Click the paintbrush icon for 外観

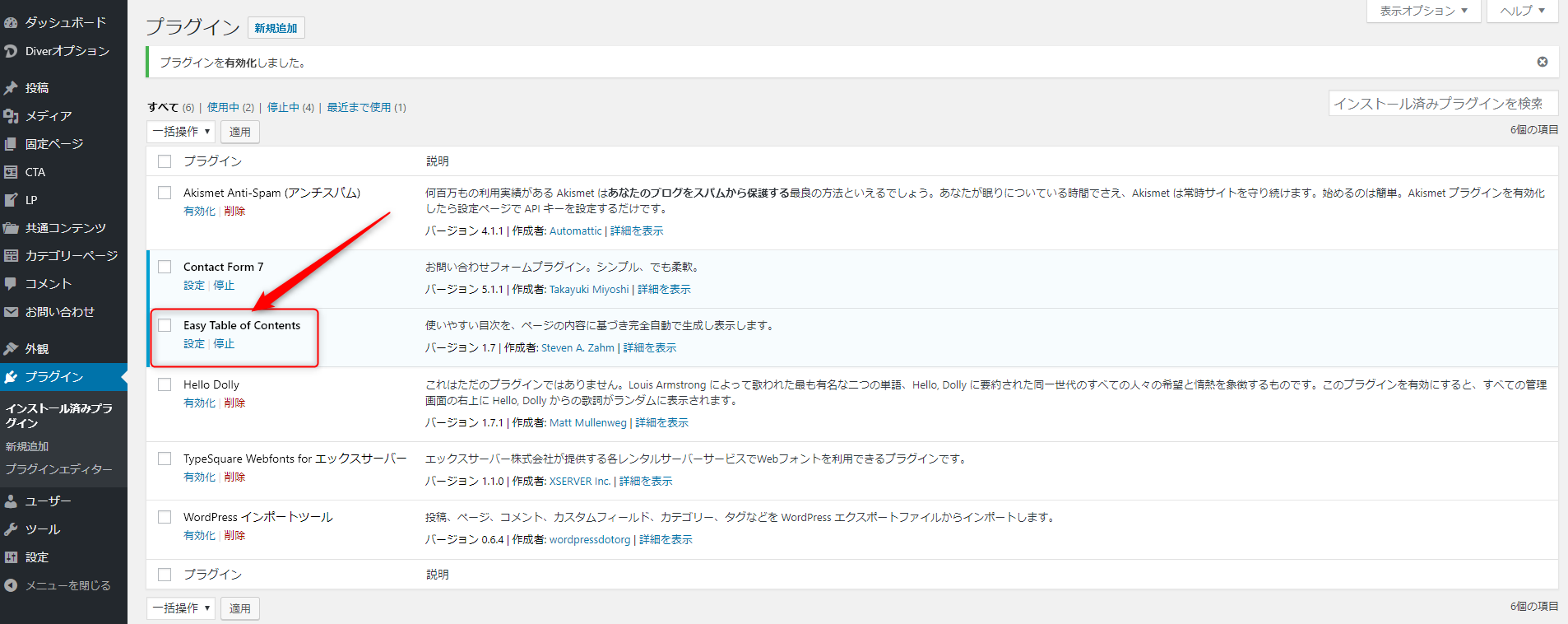(11, 349)
